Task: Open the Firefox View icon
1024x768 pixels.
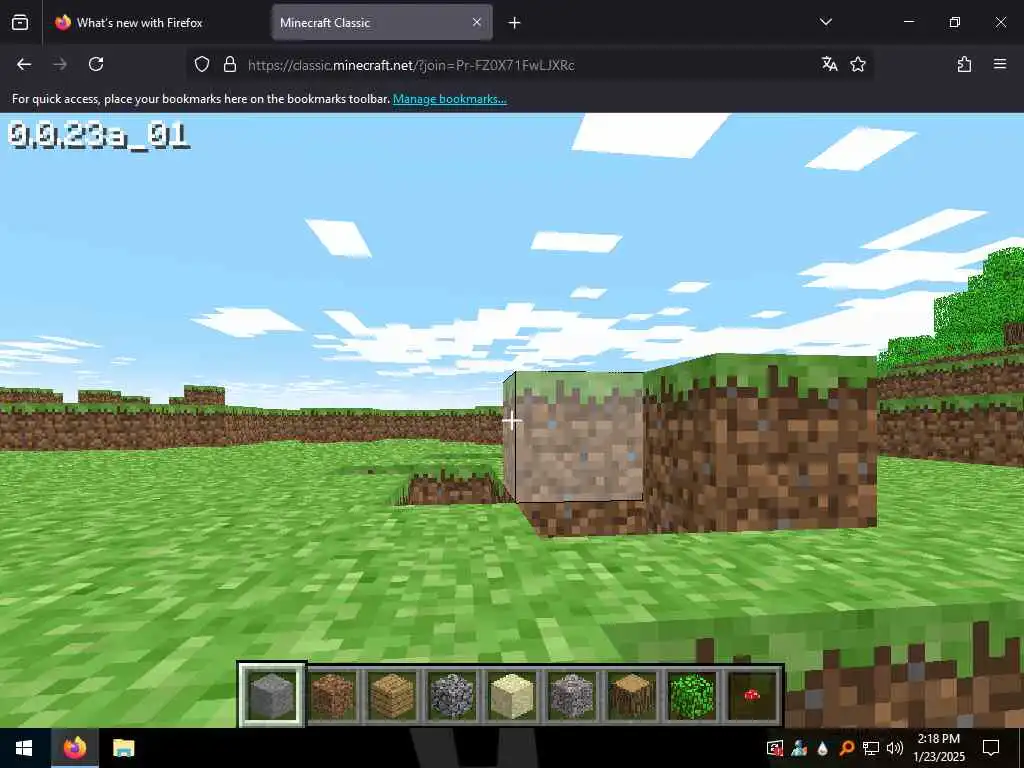Action: pyautogui.click(x=20, y=22)
